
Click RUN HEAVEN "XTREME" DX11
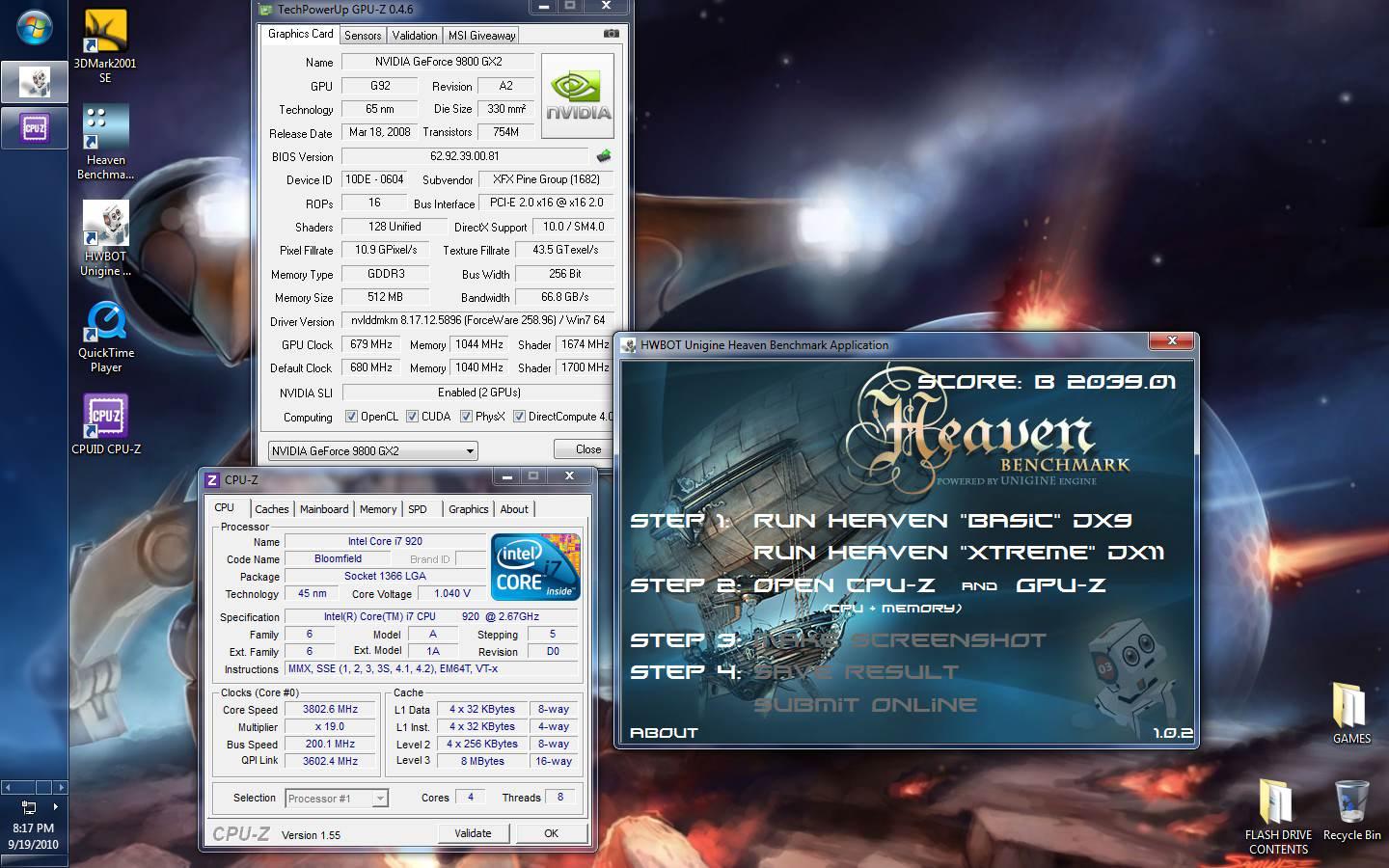(959, 553)
